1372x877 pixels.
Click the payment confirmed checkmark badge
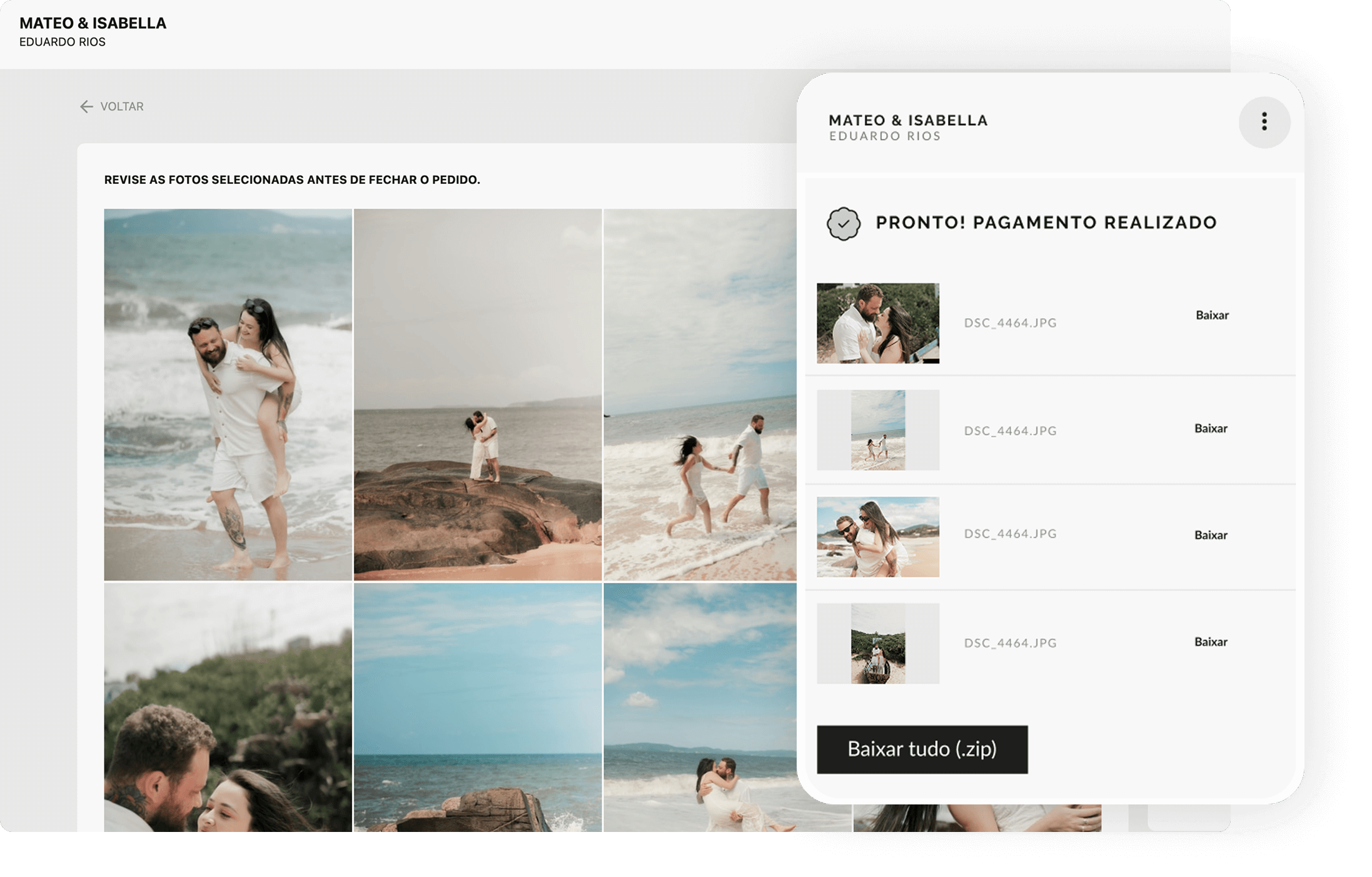843,223
